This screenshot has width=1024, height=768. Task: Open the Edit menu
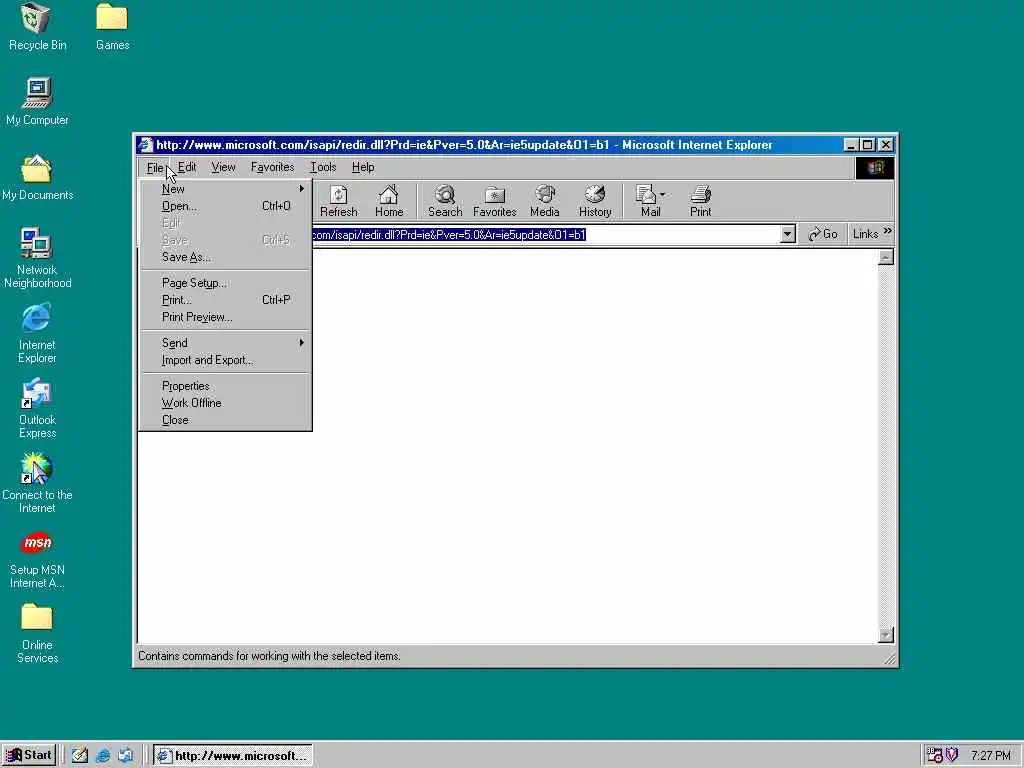(187, 167)
